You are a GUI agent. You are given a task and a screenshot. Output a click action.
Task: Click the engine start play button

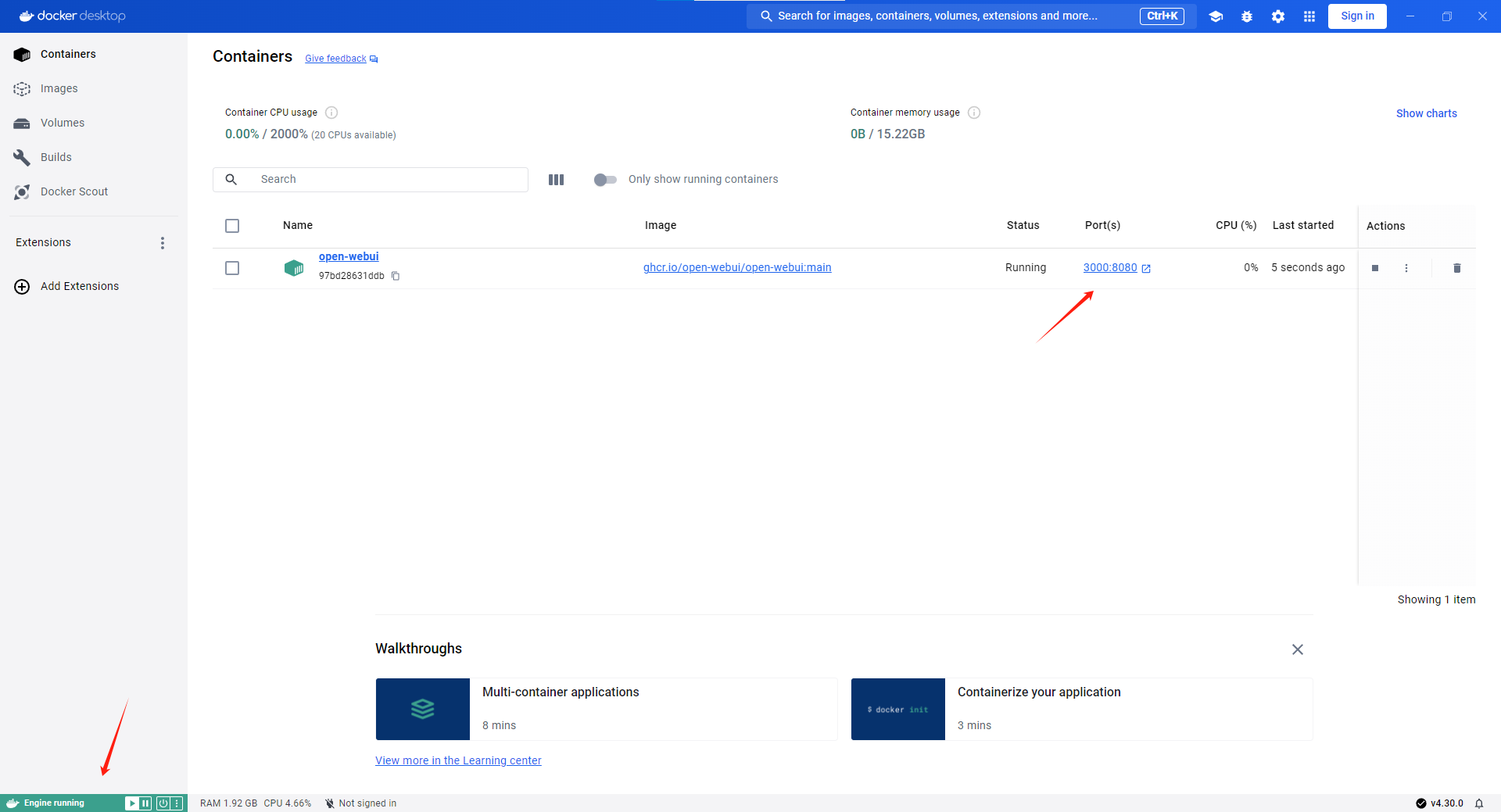(131, 803)
